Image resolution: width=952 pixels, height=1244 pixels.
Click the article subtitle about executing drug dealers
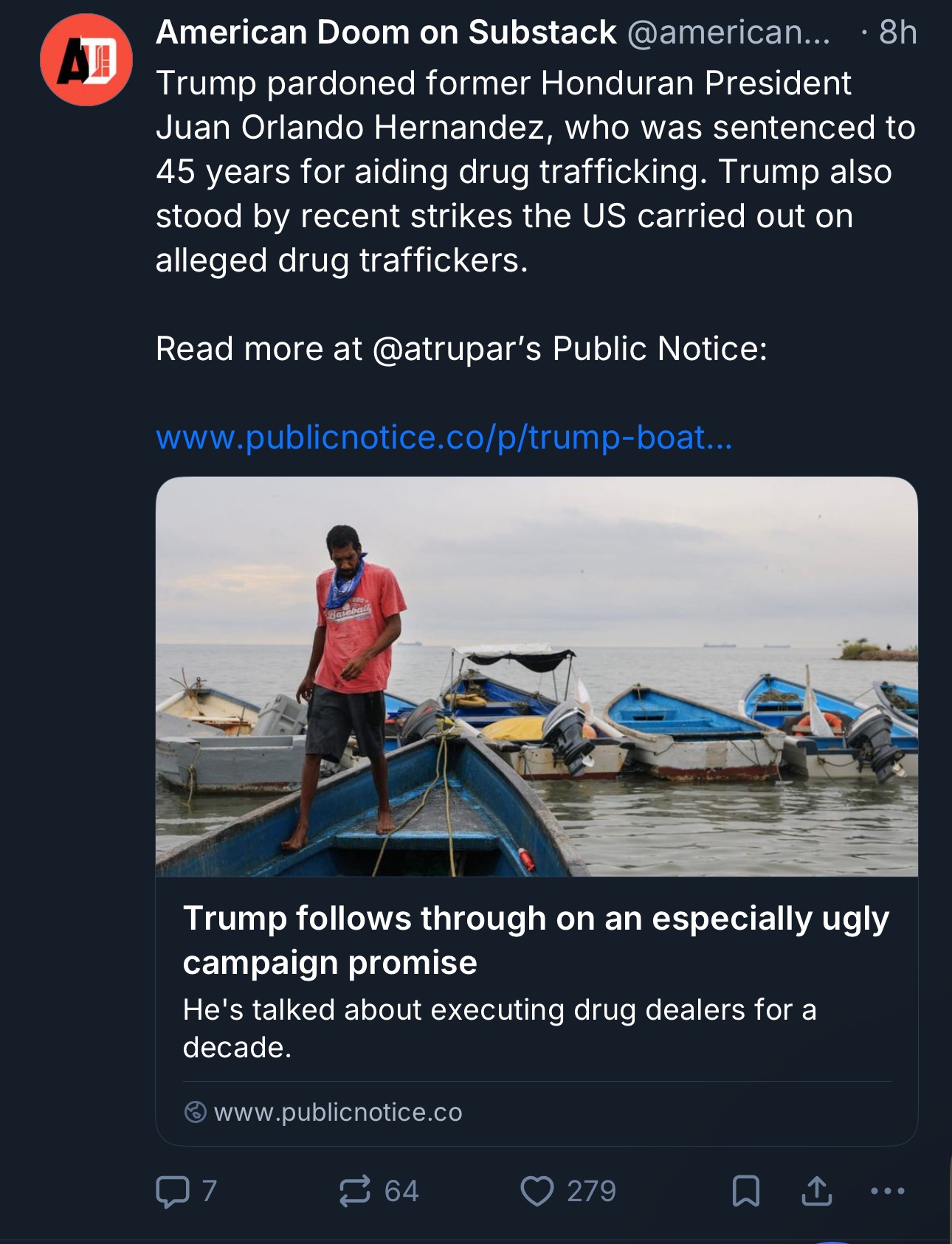[x=500, y=1028]
